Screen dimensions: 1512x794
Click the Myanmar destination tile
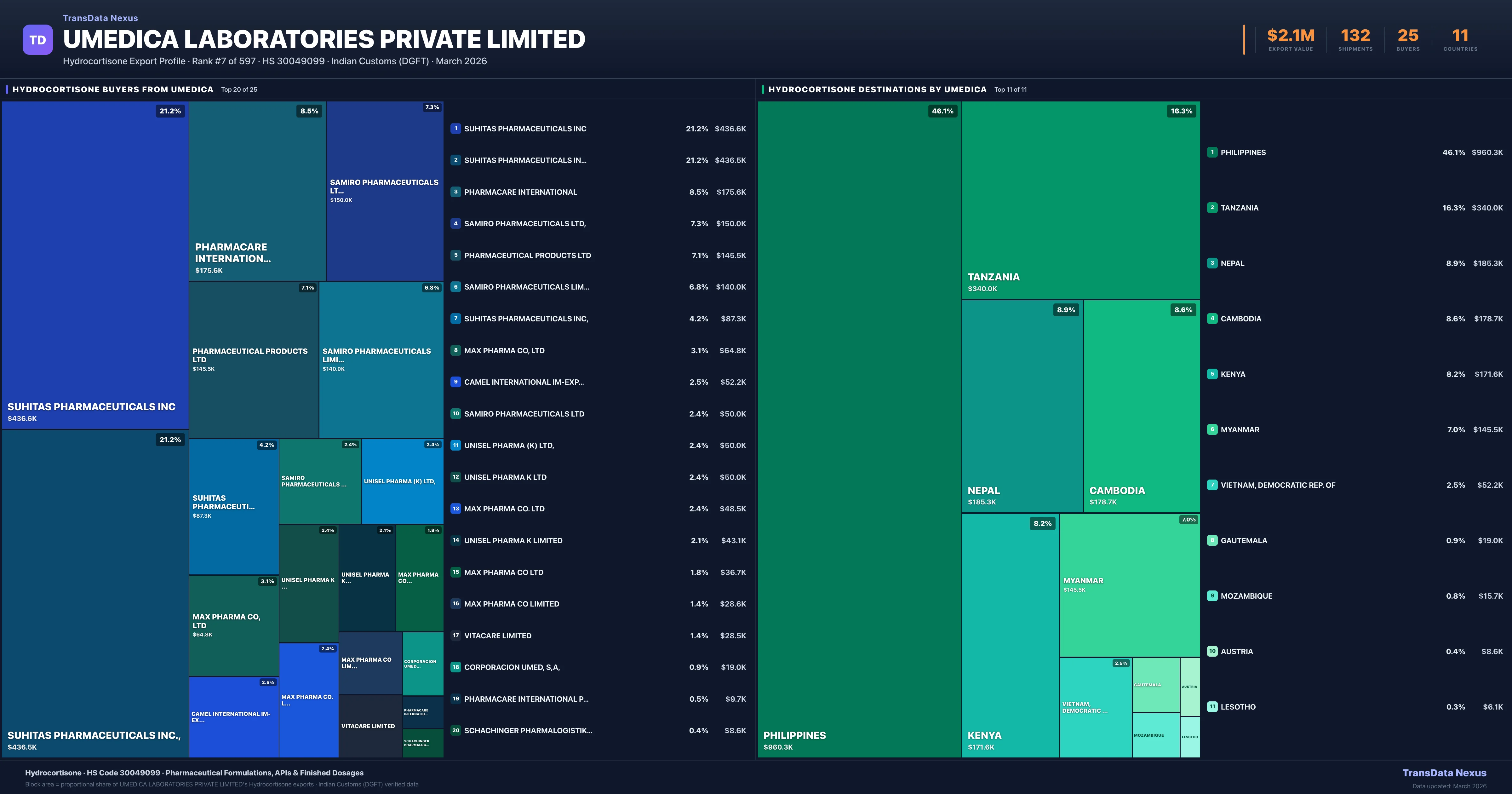[x=1129, y=585]
